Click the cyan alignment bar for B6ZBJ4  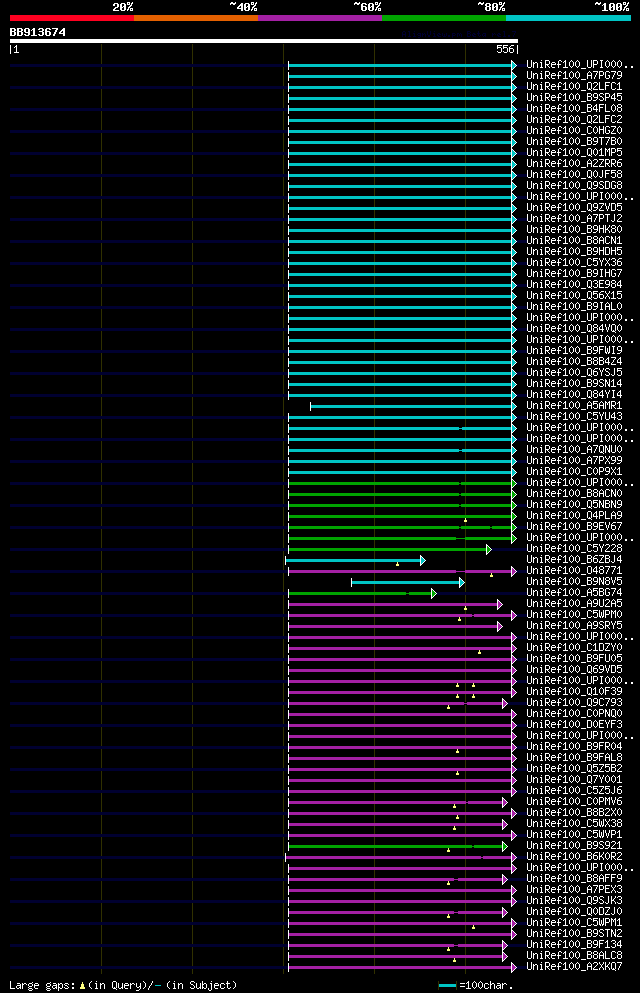tap(355, 560)
